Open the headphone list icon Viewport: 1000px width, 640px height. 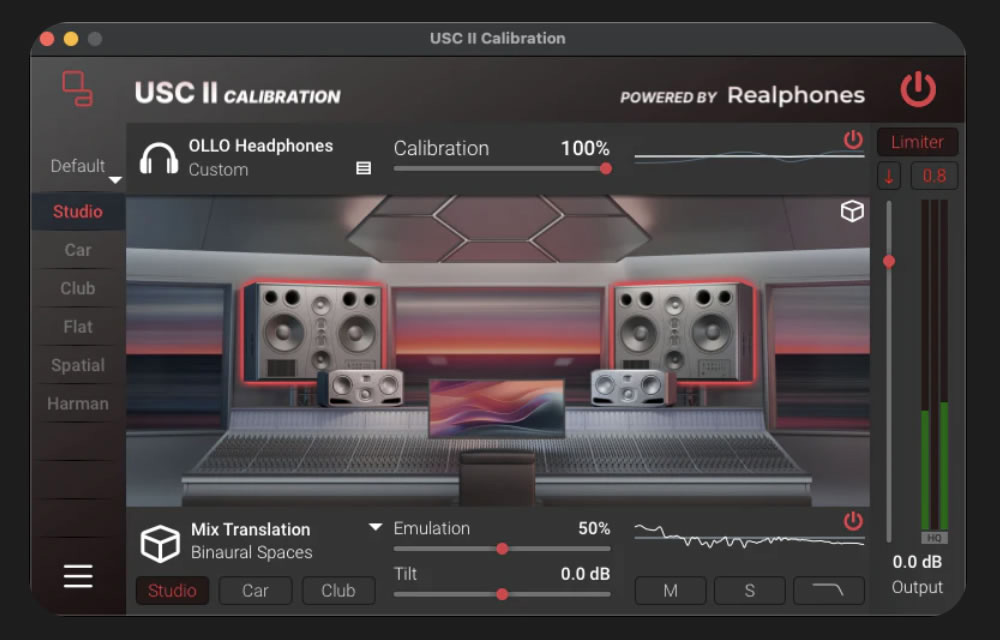click(364, 168)
